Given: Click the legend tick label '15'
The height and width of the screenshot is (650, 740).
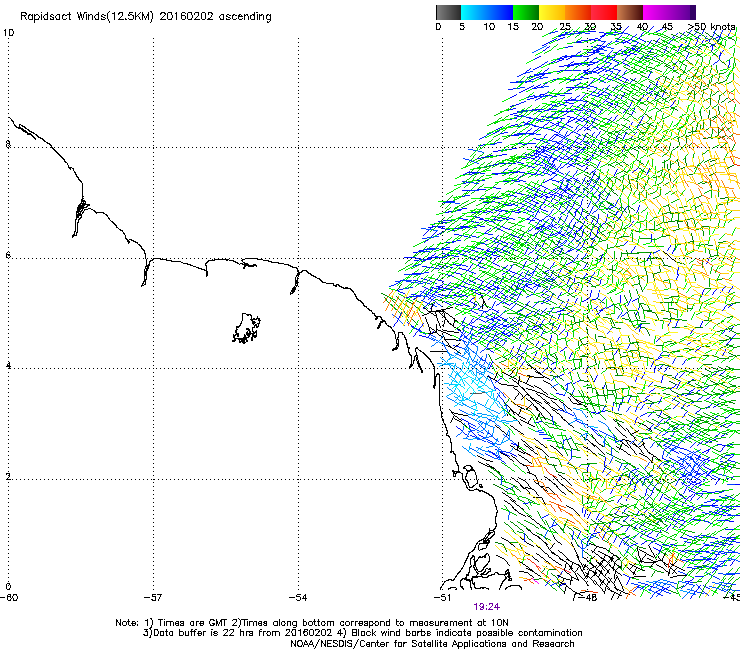Looking at the screenshot, I should (513, 26).
